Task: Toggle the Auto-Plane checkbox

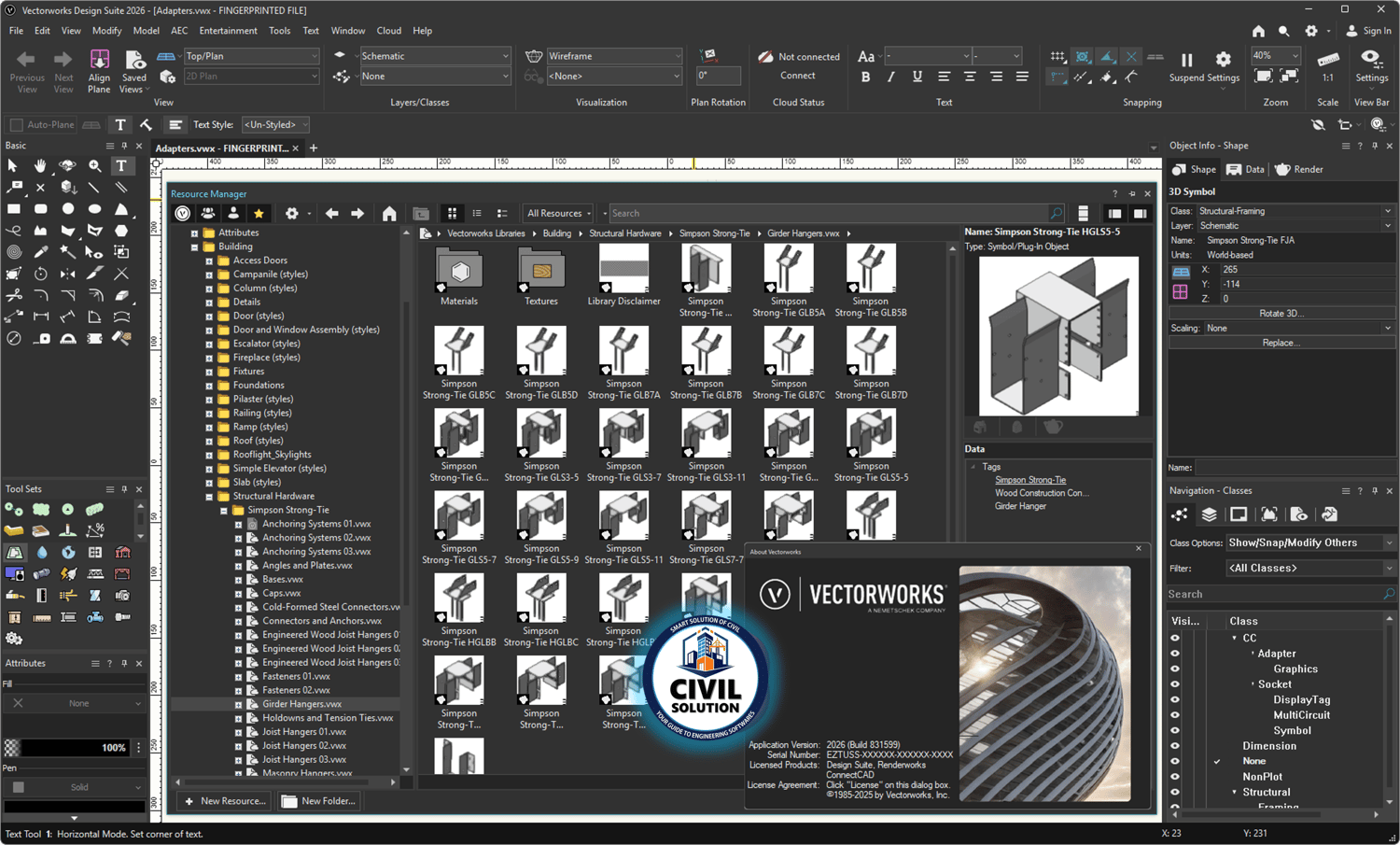Action: point(16,125)
